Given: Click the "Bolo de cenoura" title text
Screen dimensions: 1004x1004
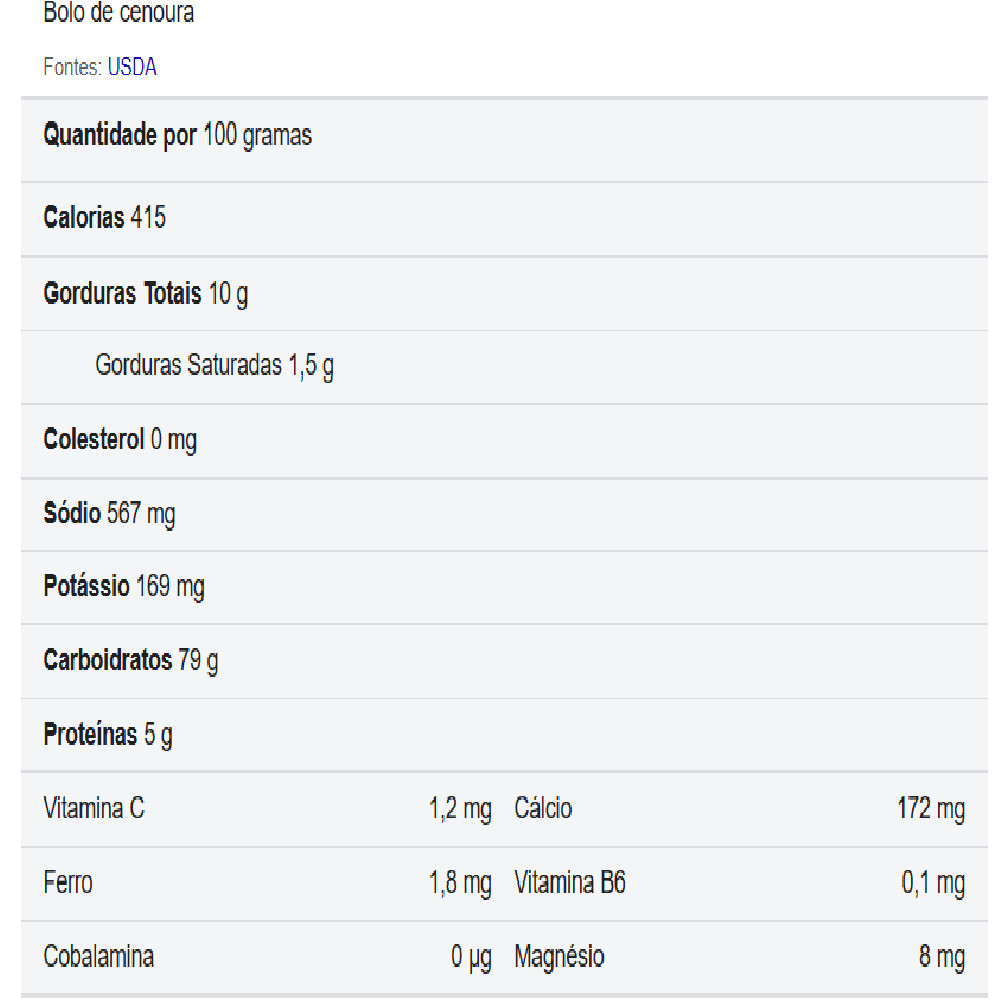Looking at the screenshot, I should (119, 14).
